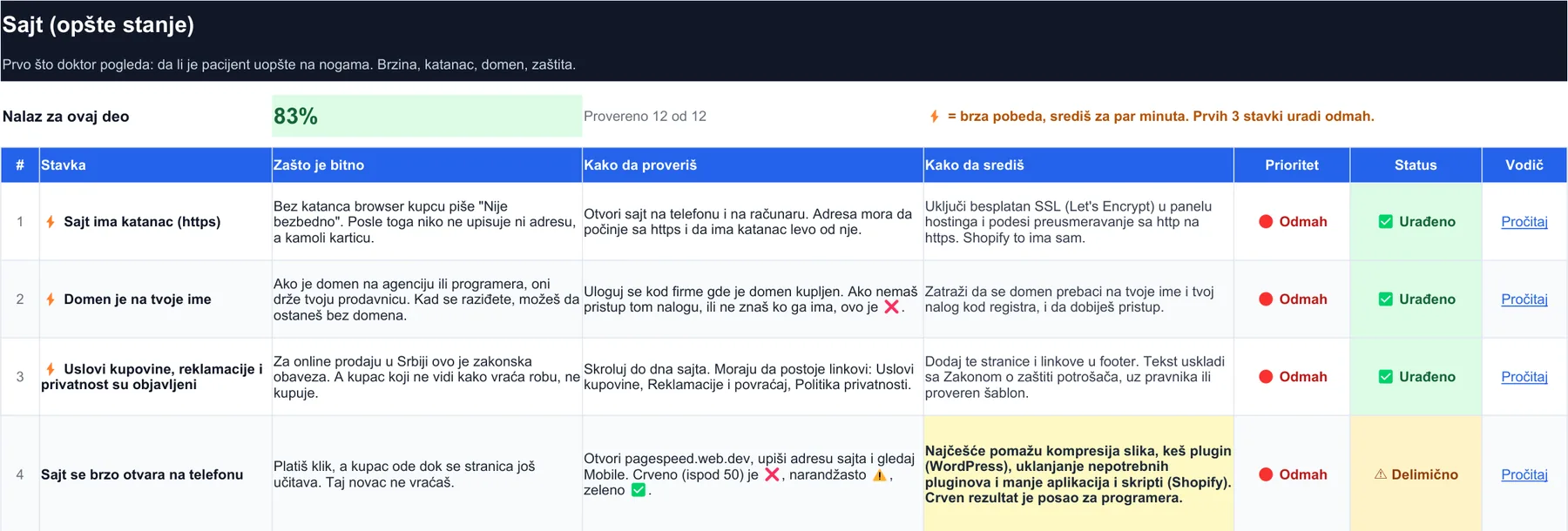1568x531 pixels.
Task: Click yellow highlighted 'Najčešće pomažu kompresija slika' cell
Action: [1078, 474]
